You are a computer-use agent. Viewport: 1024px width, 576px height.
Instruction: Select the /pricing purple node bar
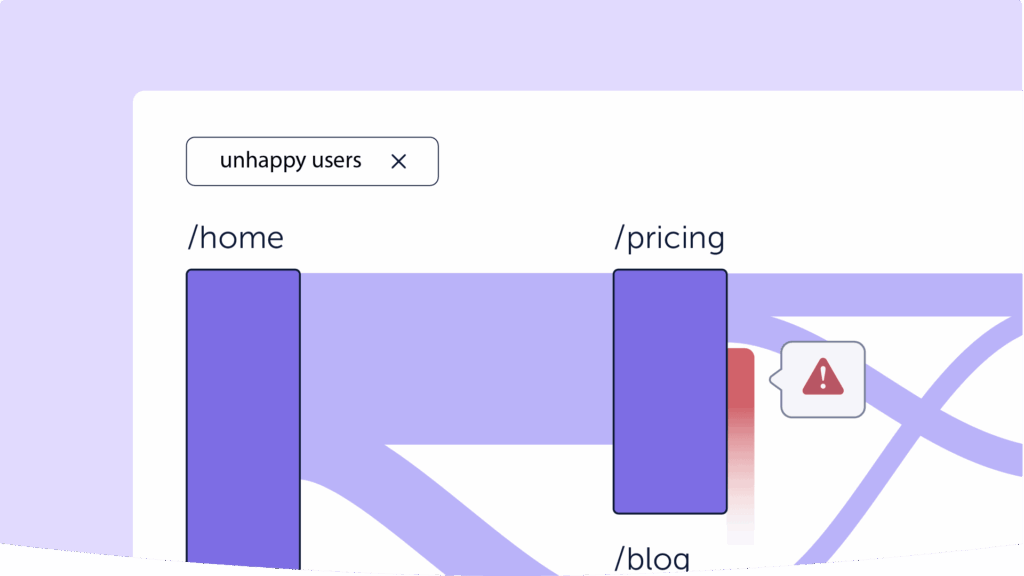click(670, 391)
